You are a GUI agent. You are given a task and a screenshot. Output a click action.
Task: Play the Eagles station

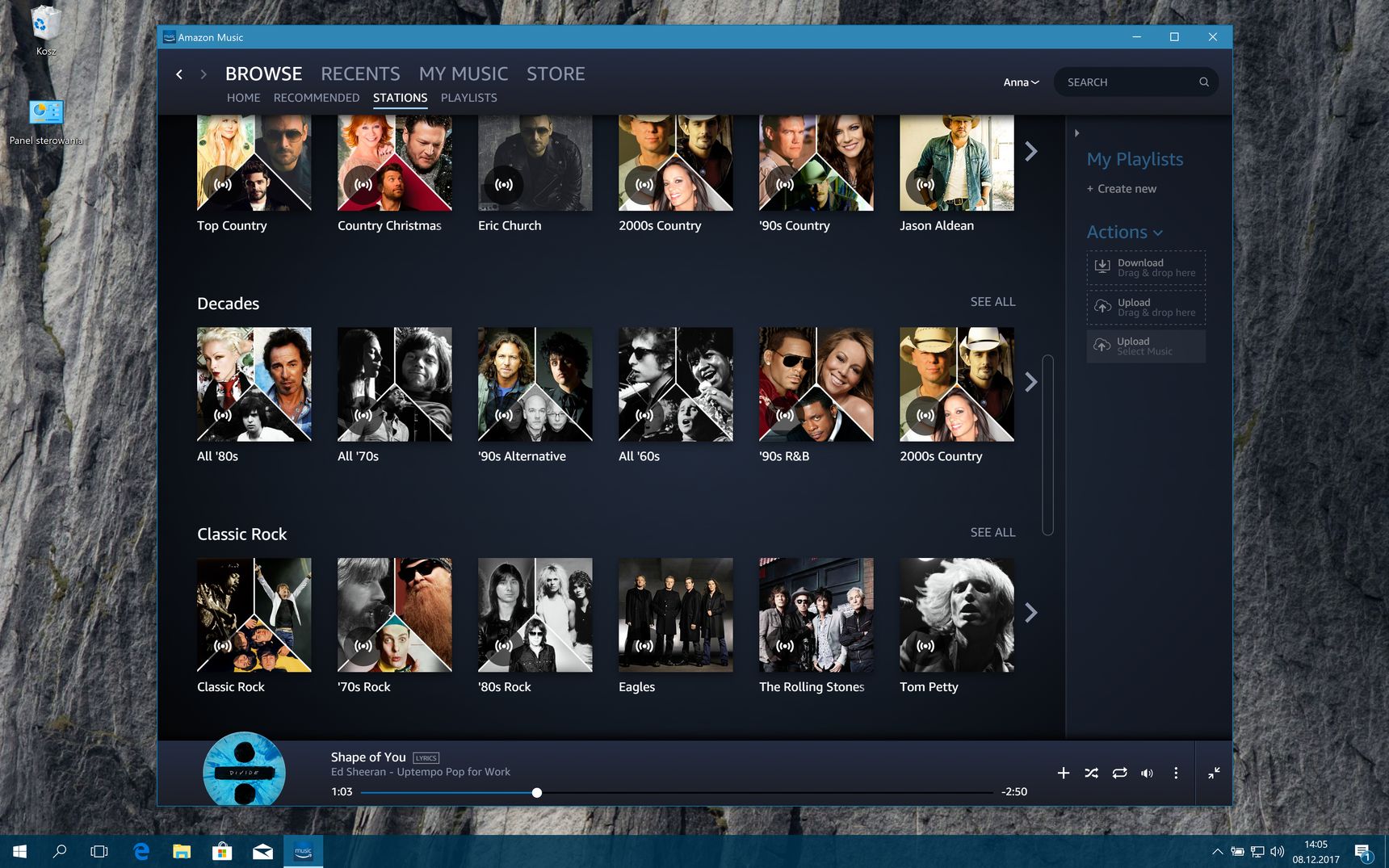[644, 646]
